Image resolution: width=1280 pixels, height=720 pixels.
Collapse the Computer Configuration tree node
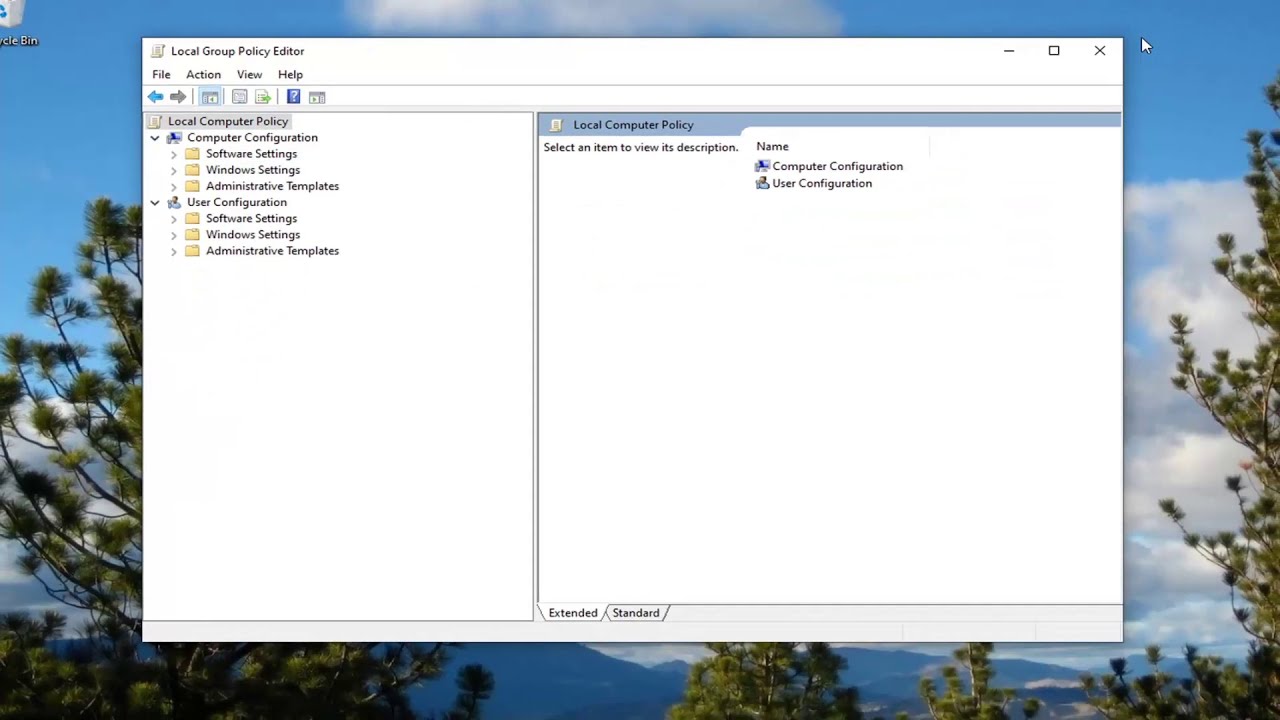155,138
